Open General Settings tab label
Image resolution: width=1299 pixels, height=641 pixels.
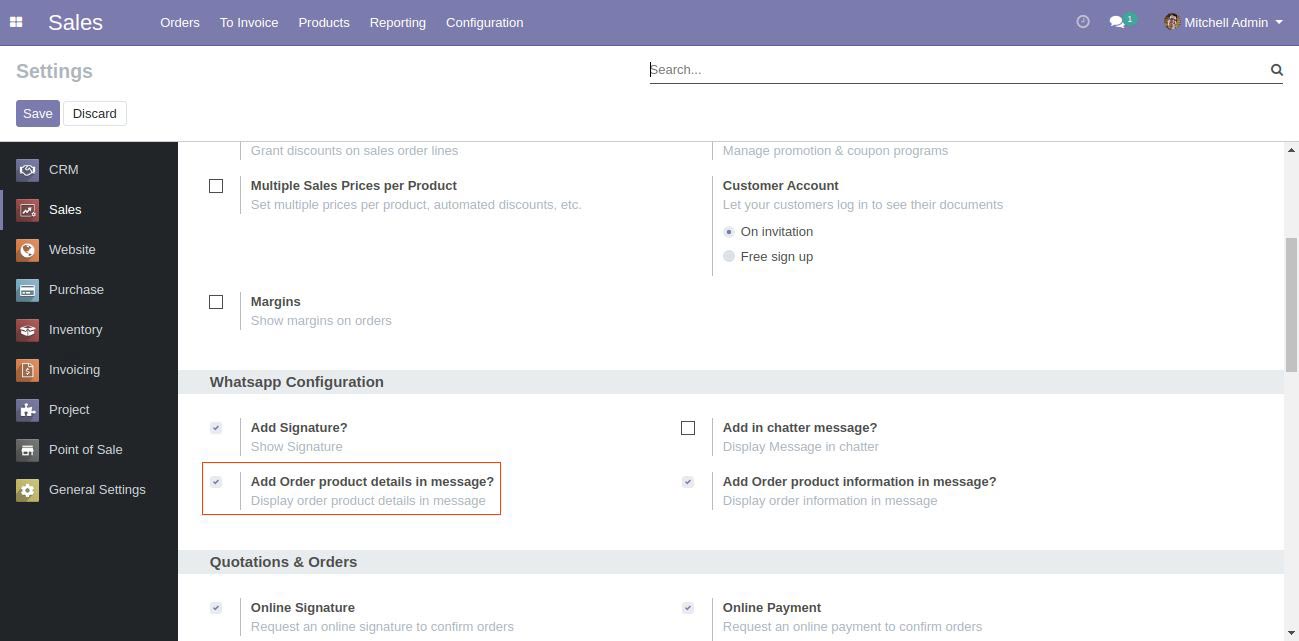(x=97, y=490)
